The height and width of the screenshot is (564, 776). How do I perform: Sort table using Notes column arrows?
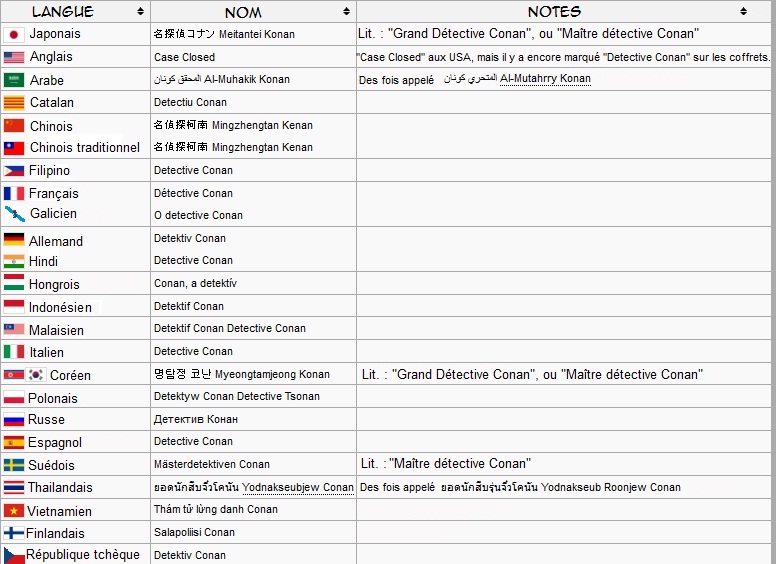(743, 12)
